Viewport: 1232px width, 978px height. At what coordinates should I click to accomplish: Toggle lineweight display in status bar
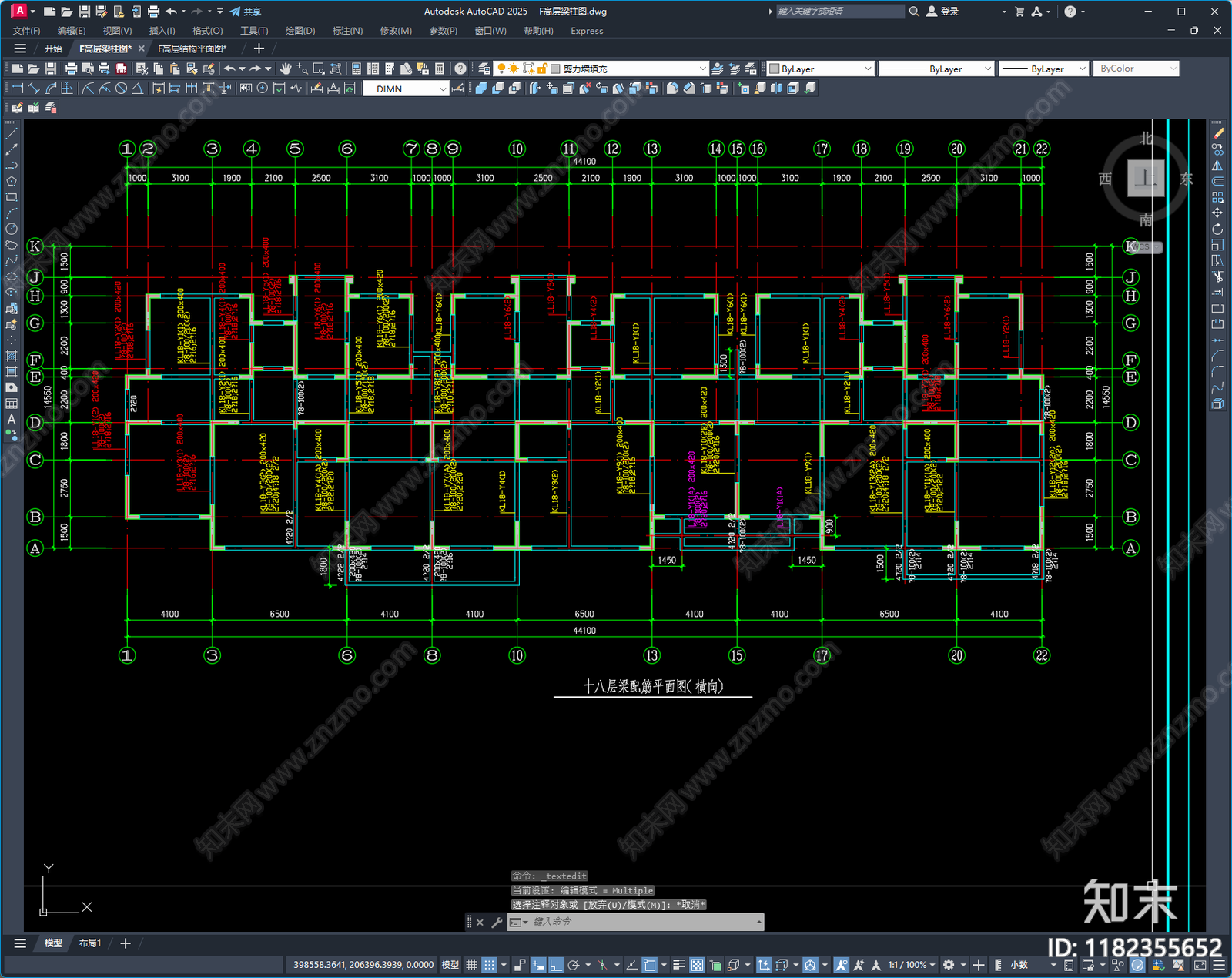[x=679, y=965]
